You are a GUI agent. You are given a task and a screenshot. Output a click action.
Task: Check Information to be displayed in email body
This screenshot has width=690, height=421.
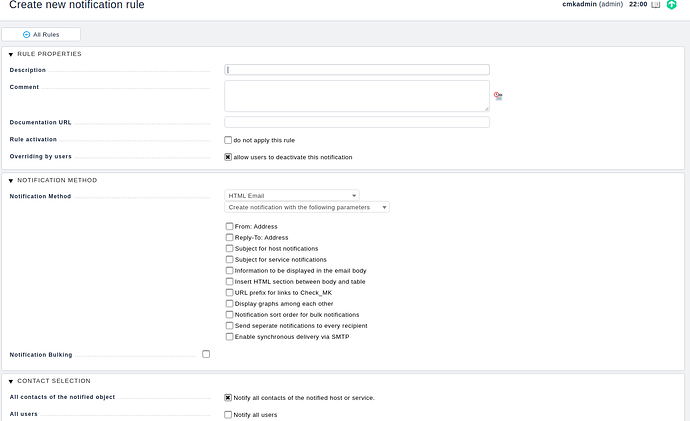point(229,270)
